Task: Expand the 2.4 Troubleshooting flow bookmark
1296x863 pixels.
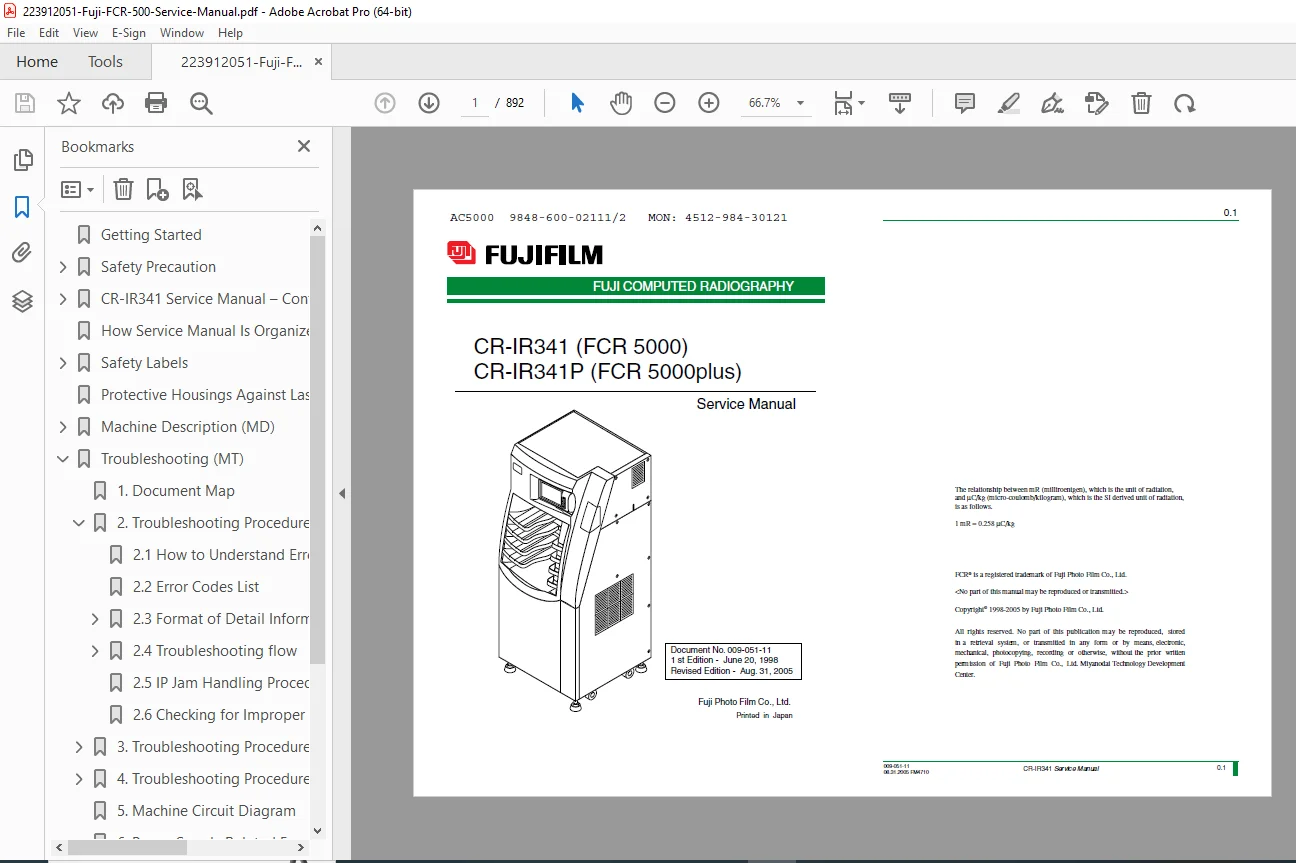Action: coord(95,651)
